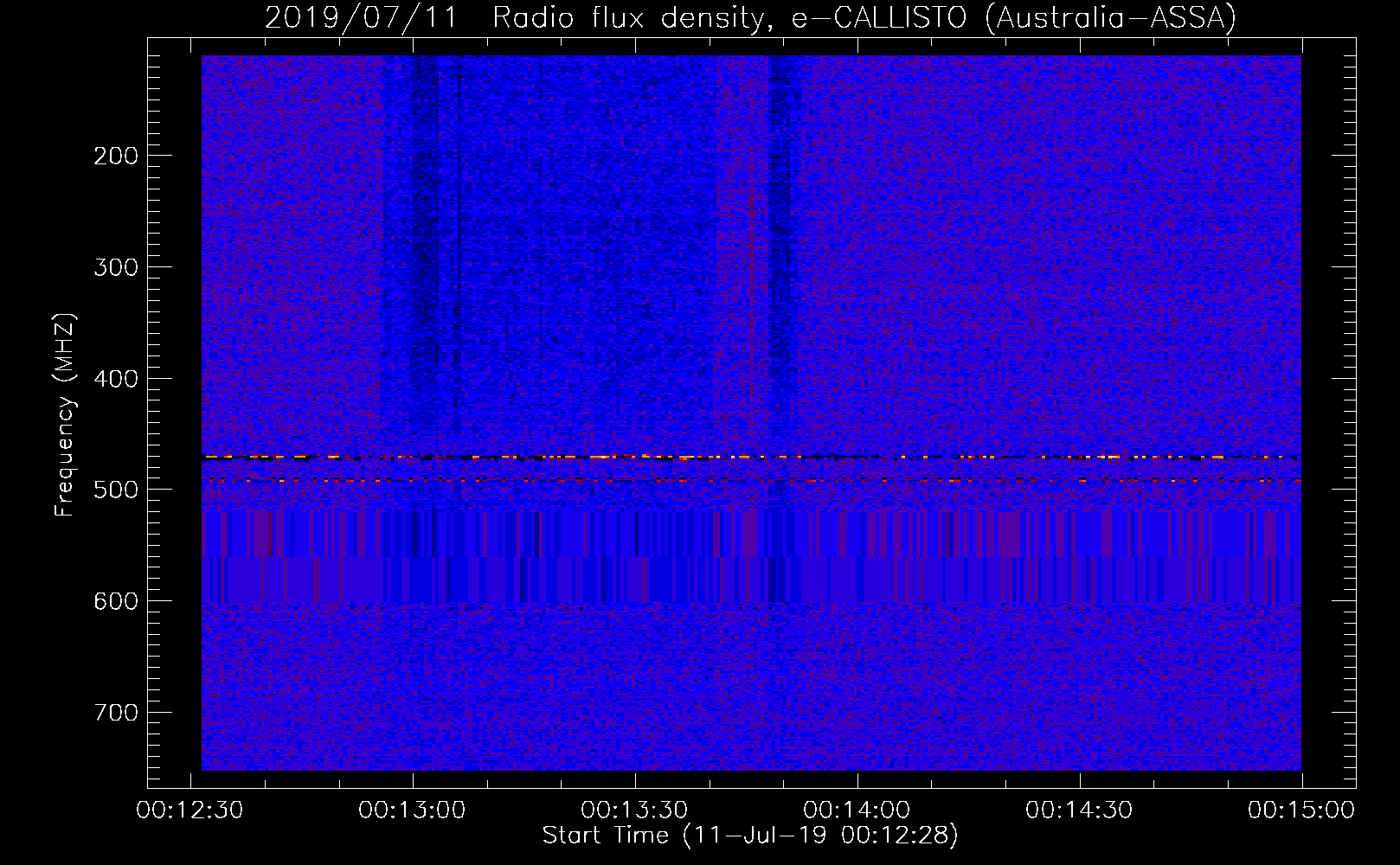Select the 500 frequency tick label
Viewport: 1400px width, 865px height.
click(x=116, y=490)
